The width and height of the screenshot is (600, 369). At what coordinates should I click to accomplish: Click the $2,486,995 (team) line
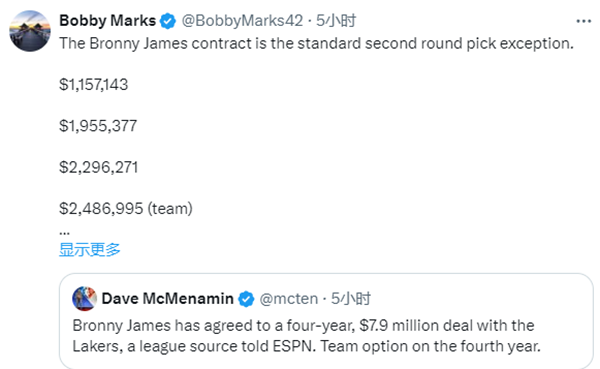coord(126,209)
